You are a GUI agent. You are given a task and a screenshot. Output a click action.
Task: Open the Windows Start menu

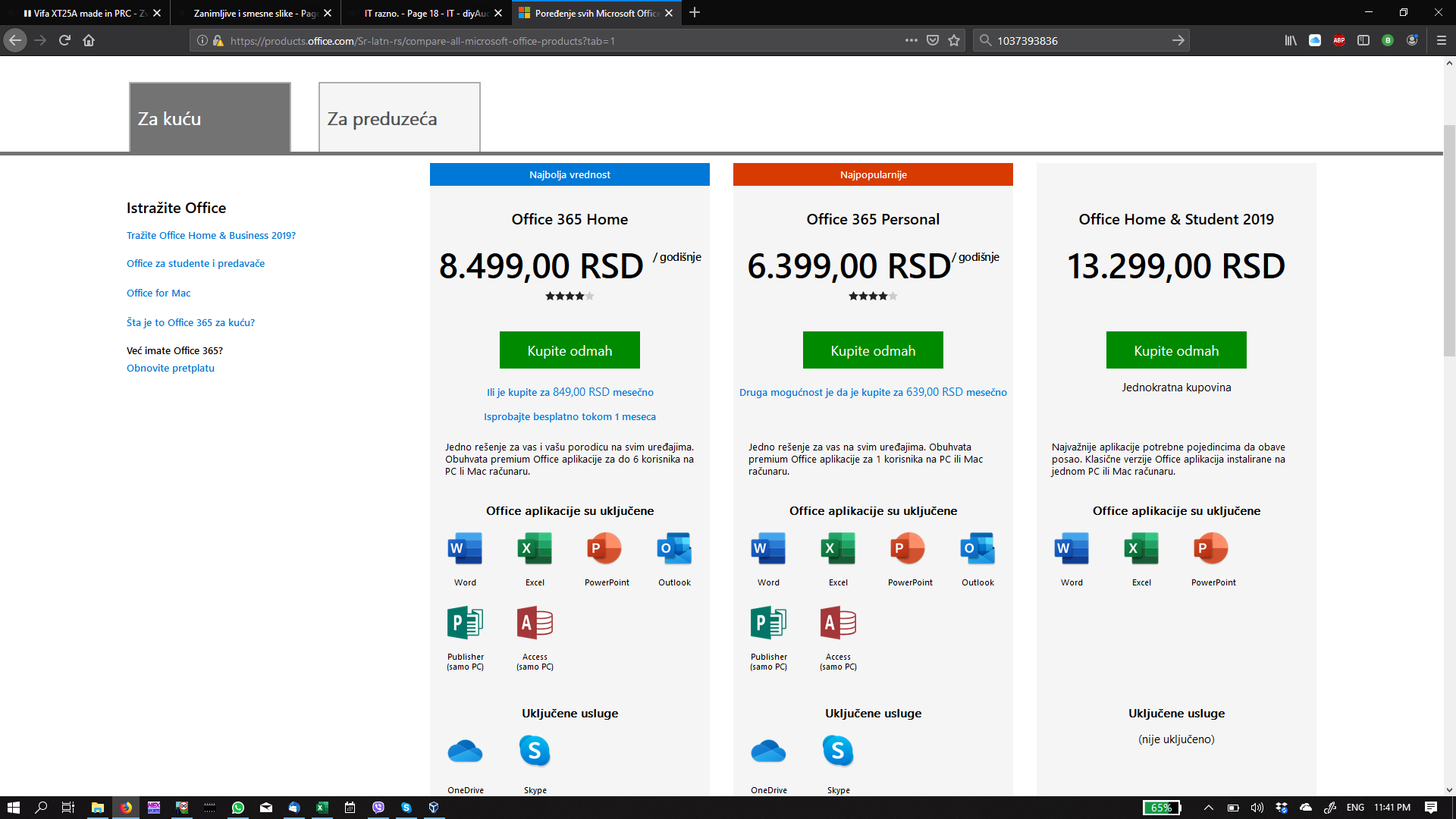(14, 808)
